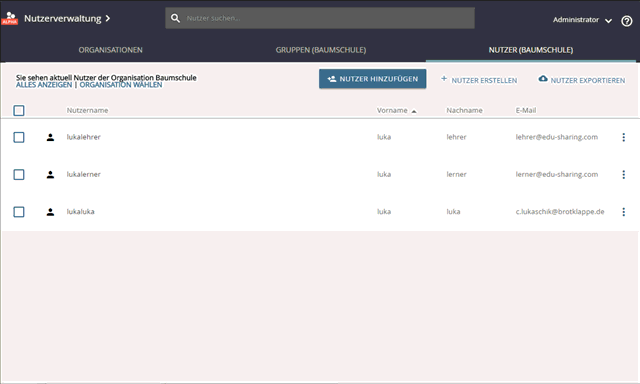Viewport: 640px width, 384px height.
Task: Open options menu for lukalerner row
Action: (x=623, y=175)
